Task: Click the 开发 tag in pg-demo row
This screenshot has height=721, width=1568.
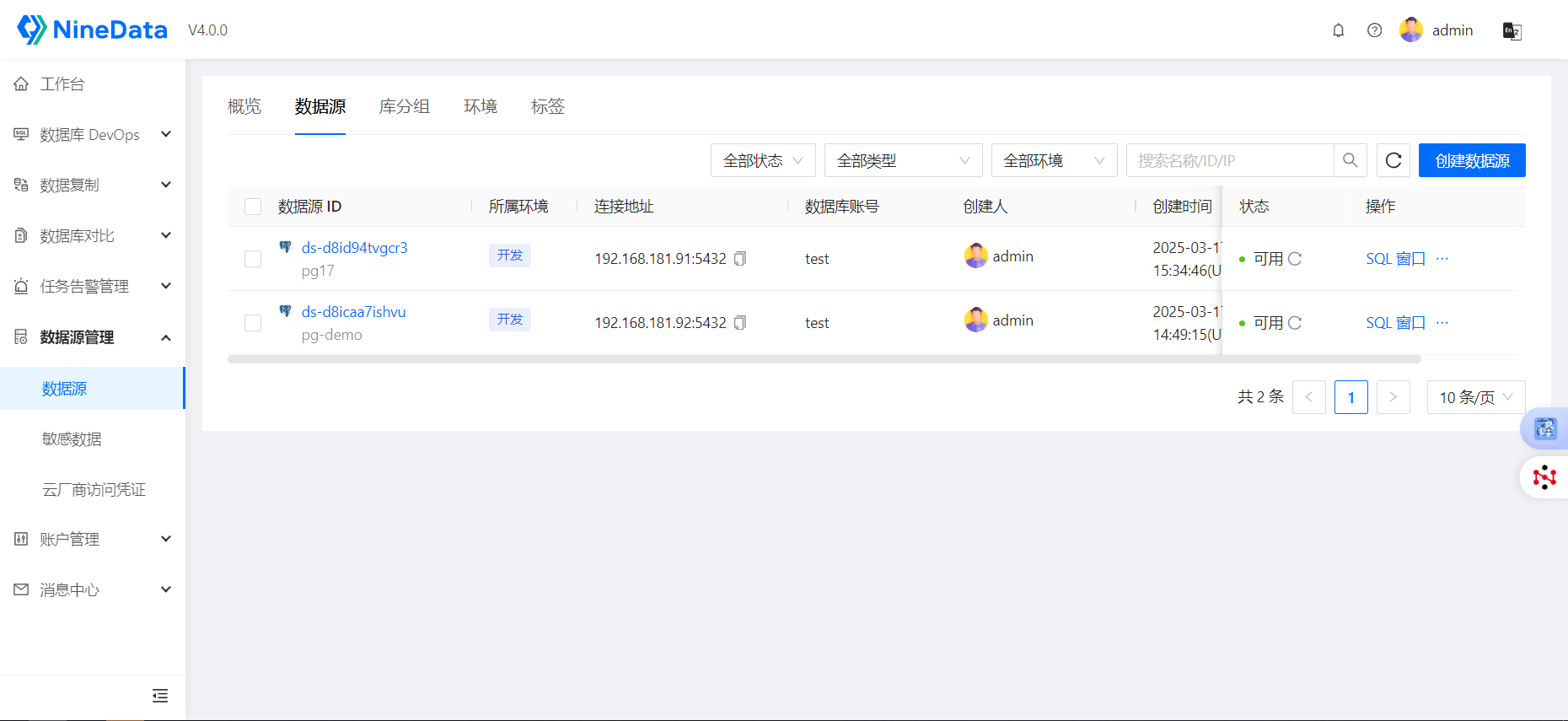Action: pos(510,319)
